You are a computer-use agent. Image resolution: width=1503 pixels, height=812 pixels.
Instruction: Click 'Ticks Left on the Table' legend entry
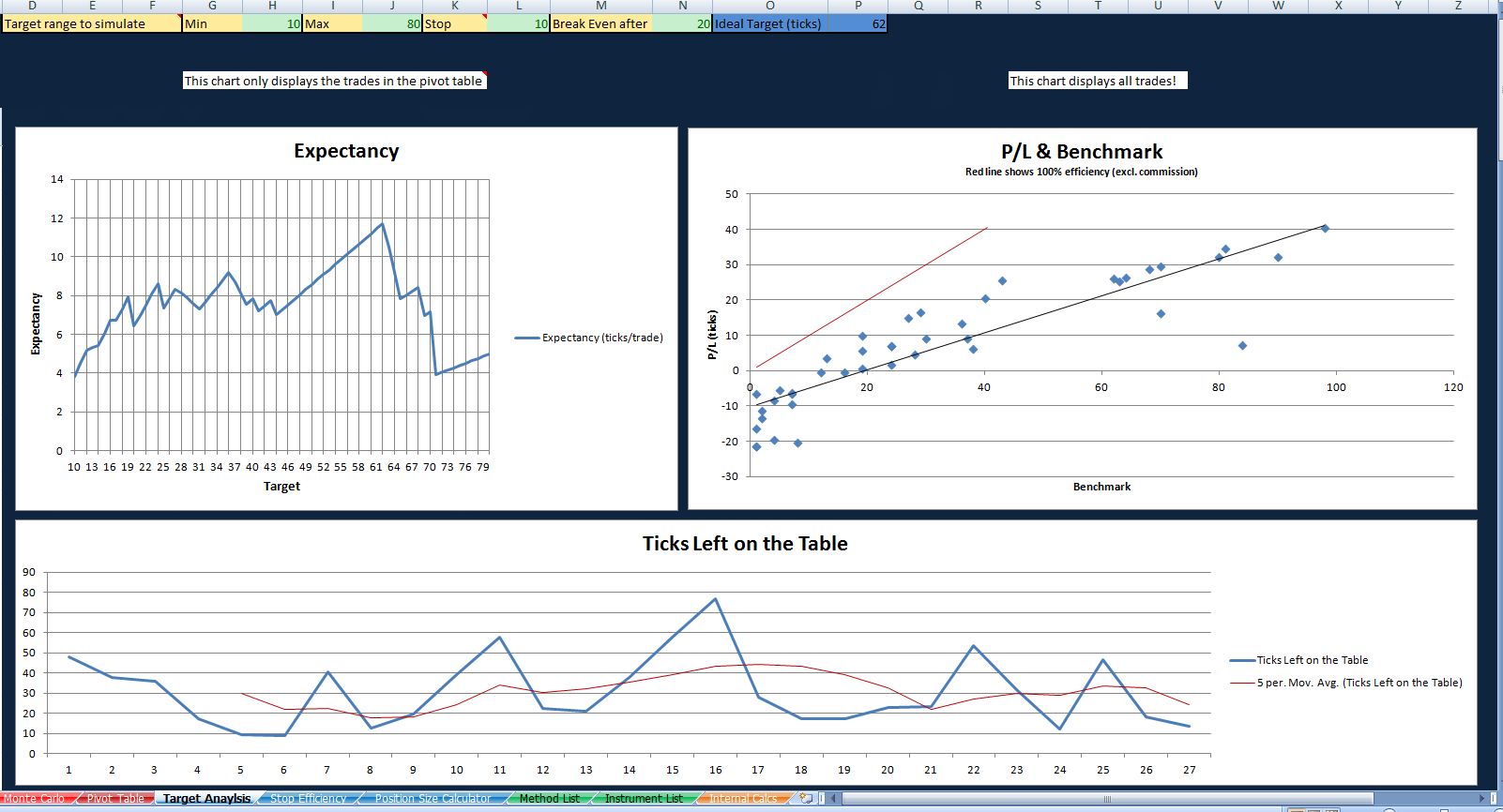1299,660
